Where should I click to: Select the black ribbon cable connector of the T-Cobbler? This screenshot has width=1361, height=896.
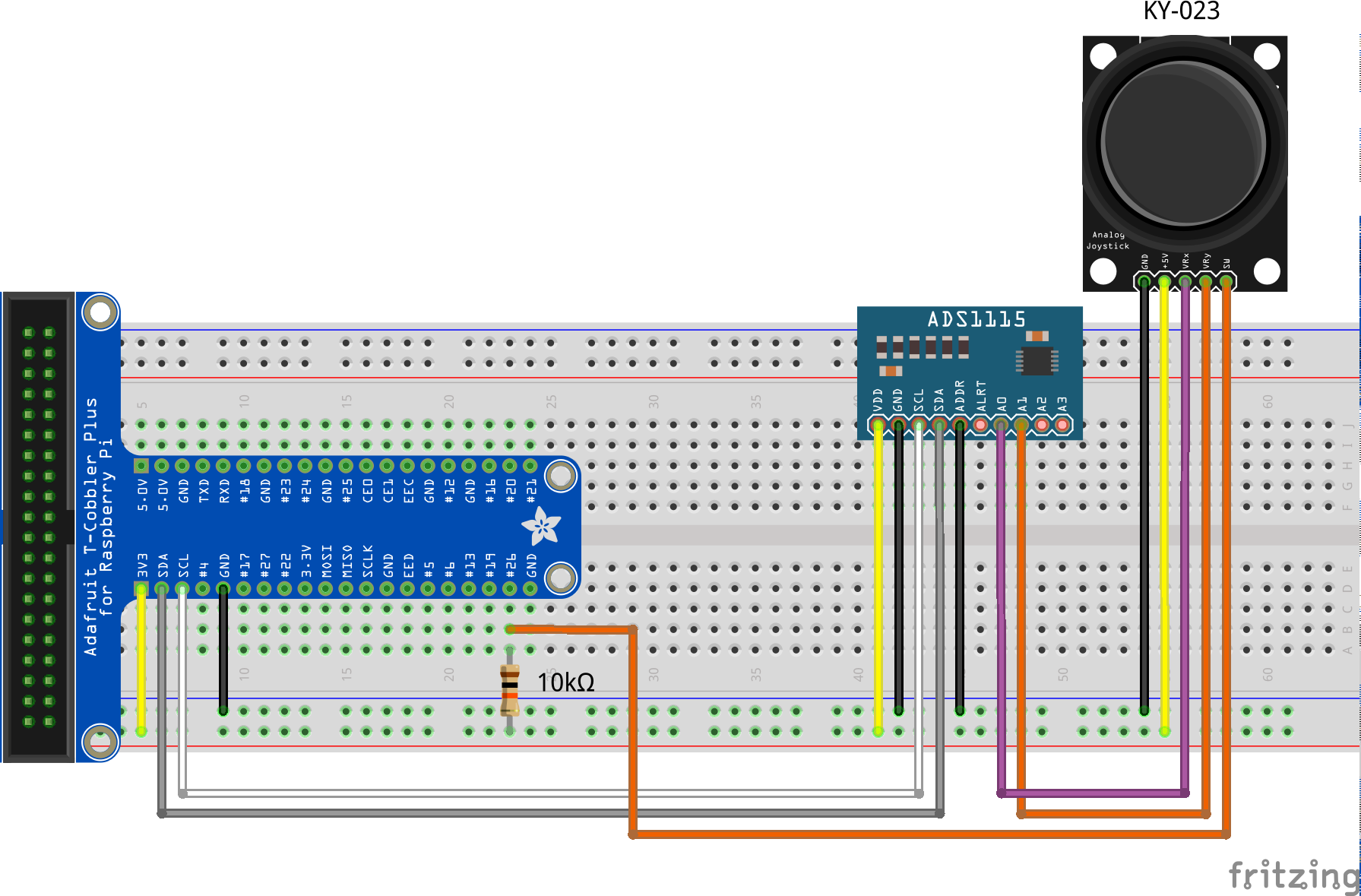click(38, 527)
